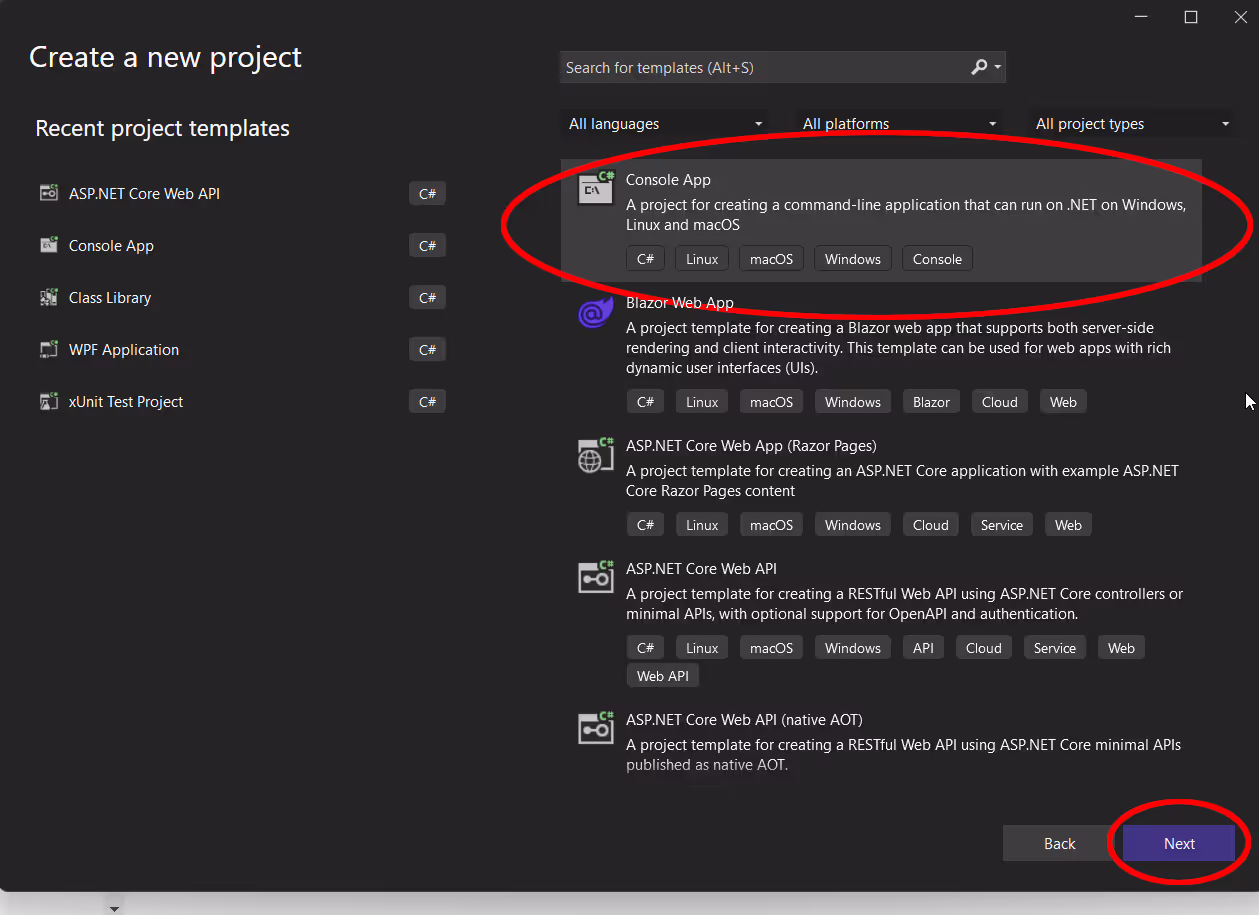
Task: Click the C# badge beside recent WPF Application
Action: point(427,349)
